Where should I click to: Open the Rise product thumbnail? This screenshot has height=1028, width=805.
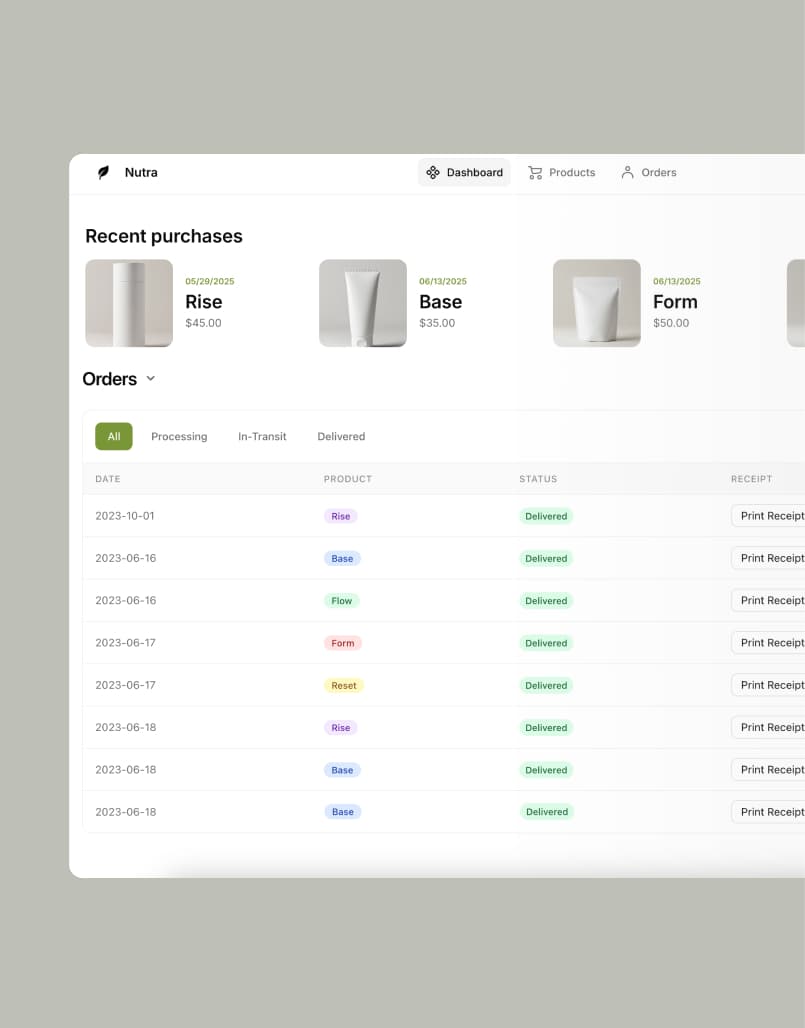coord(129,303)
